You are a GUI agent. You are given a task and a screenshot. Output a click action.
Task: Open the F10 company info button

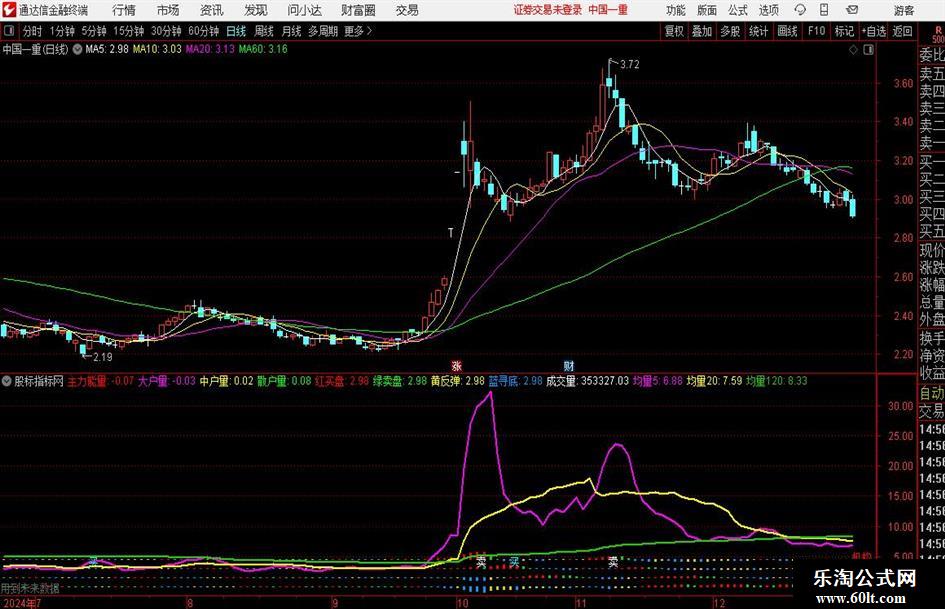pyautogui.click(x=816, y=31)
